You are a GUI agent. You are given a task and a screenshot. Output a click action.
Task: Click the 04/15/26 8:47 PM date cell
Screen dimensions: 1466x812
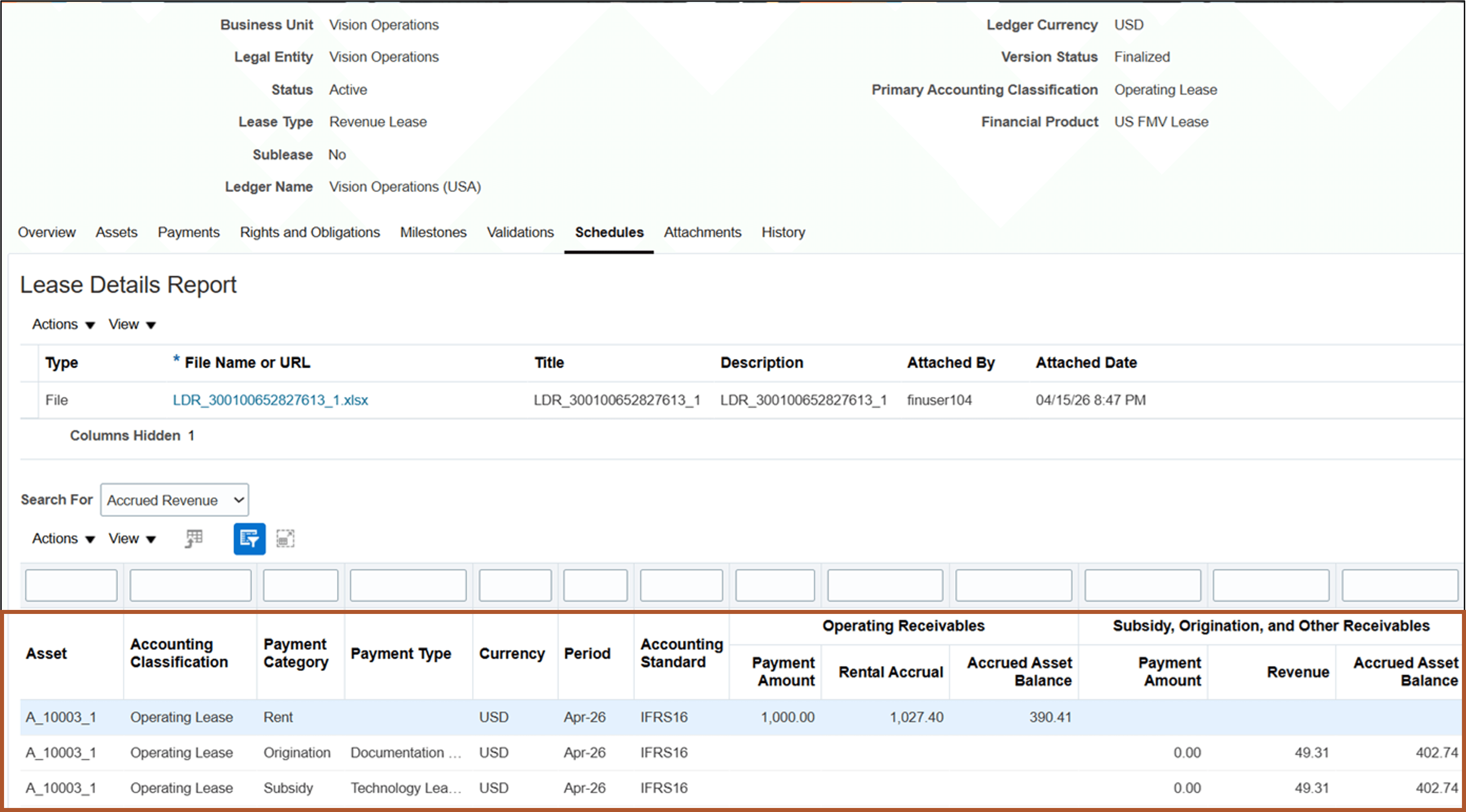point(1090,400)
